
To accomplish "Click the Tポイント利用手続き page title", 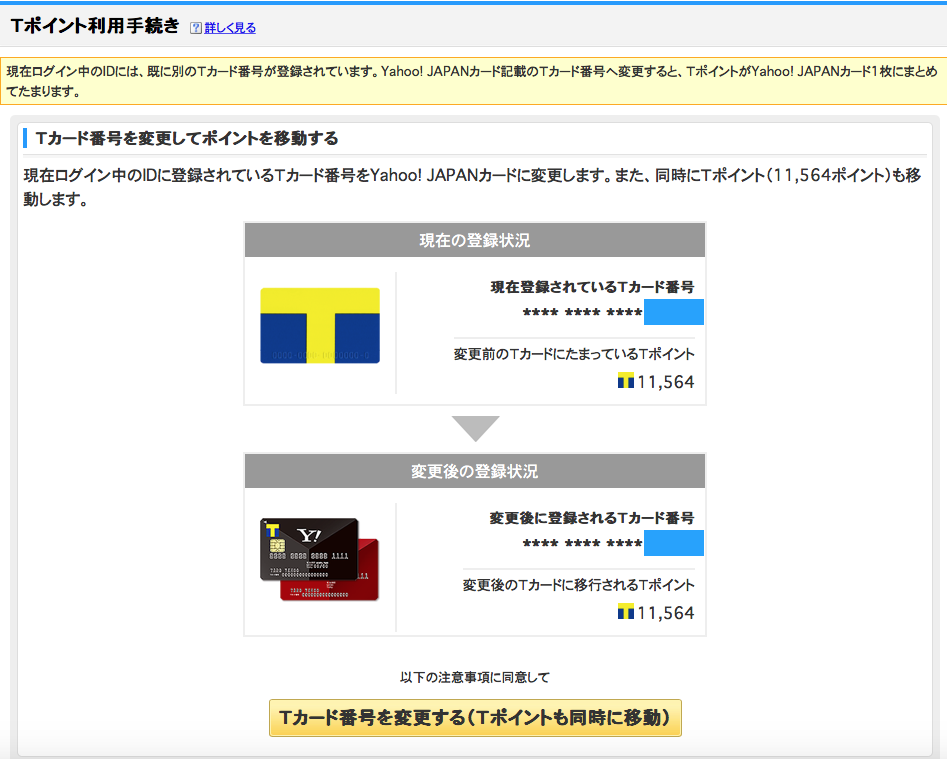I will (x=95, y=26).
